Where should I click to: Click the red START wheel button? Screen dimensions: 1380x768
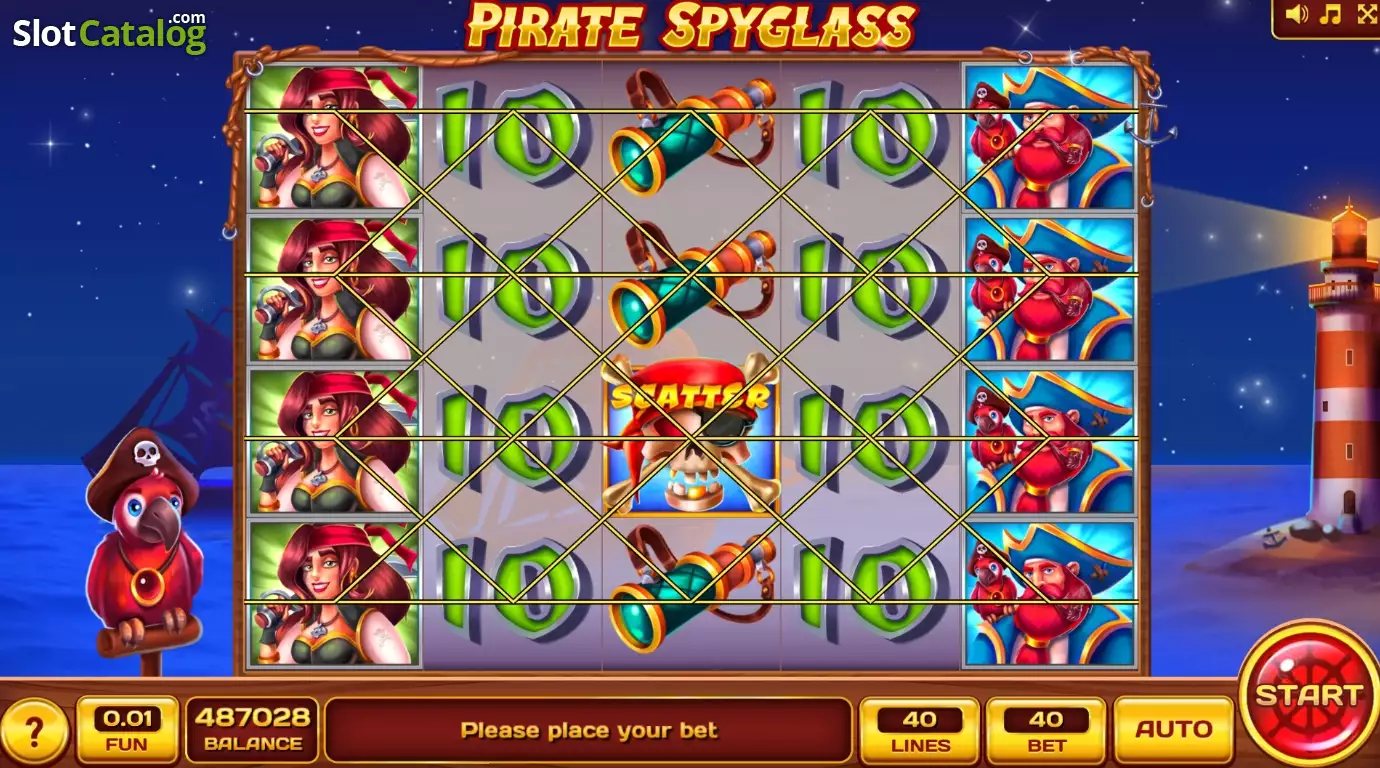[x=1308, y=694]
